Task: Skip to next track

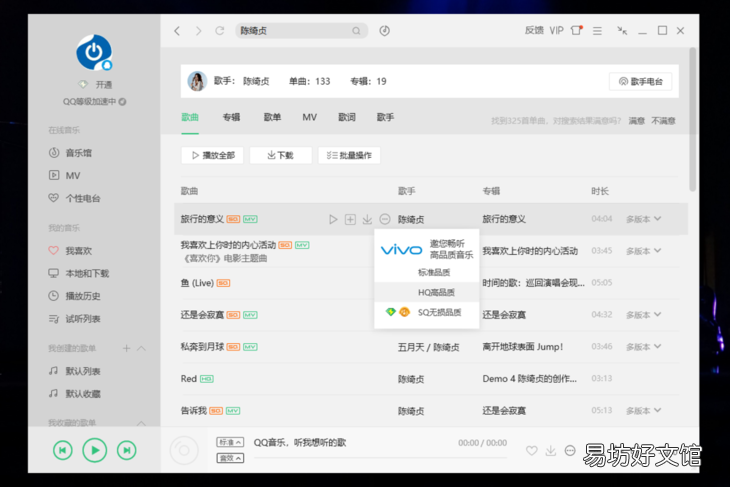Action: click(127, 450)
